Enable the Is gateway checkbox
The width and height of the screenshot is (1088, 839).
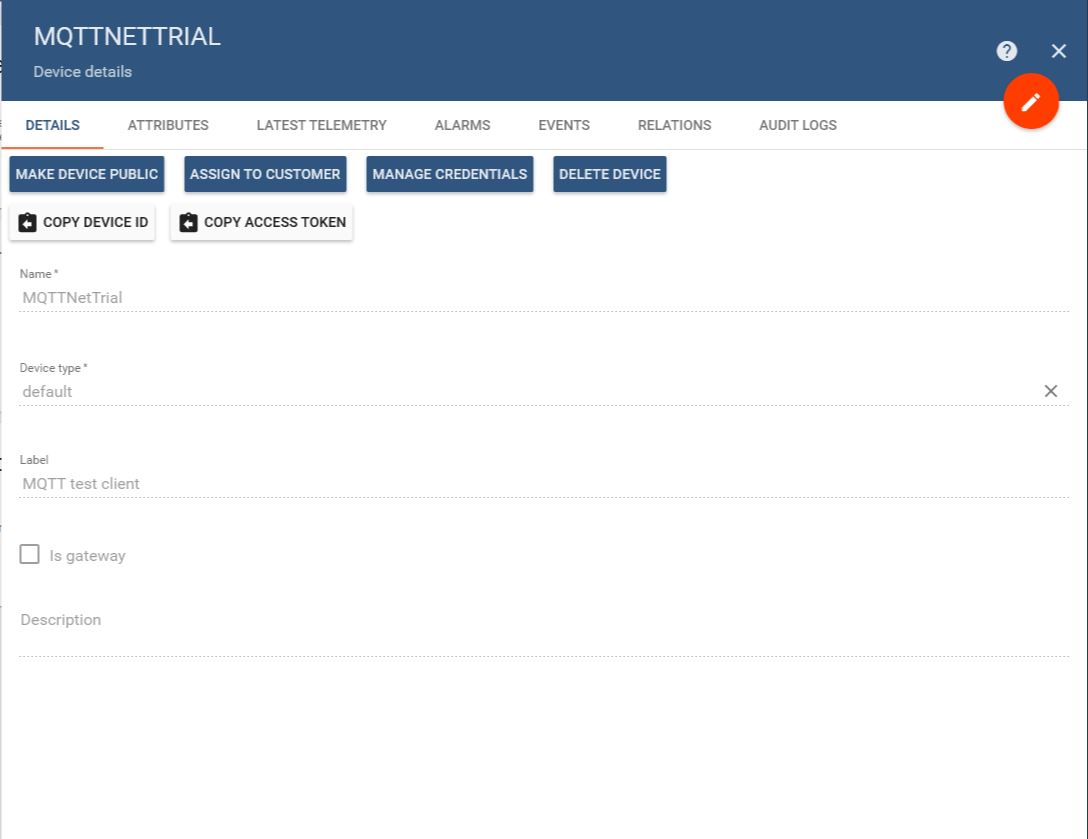[29, 553]
